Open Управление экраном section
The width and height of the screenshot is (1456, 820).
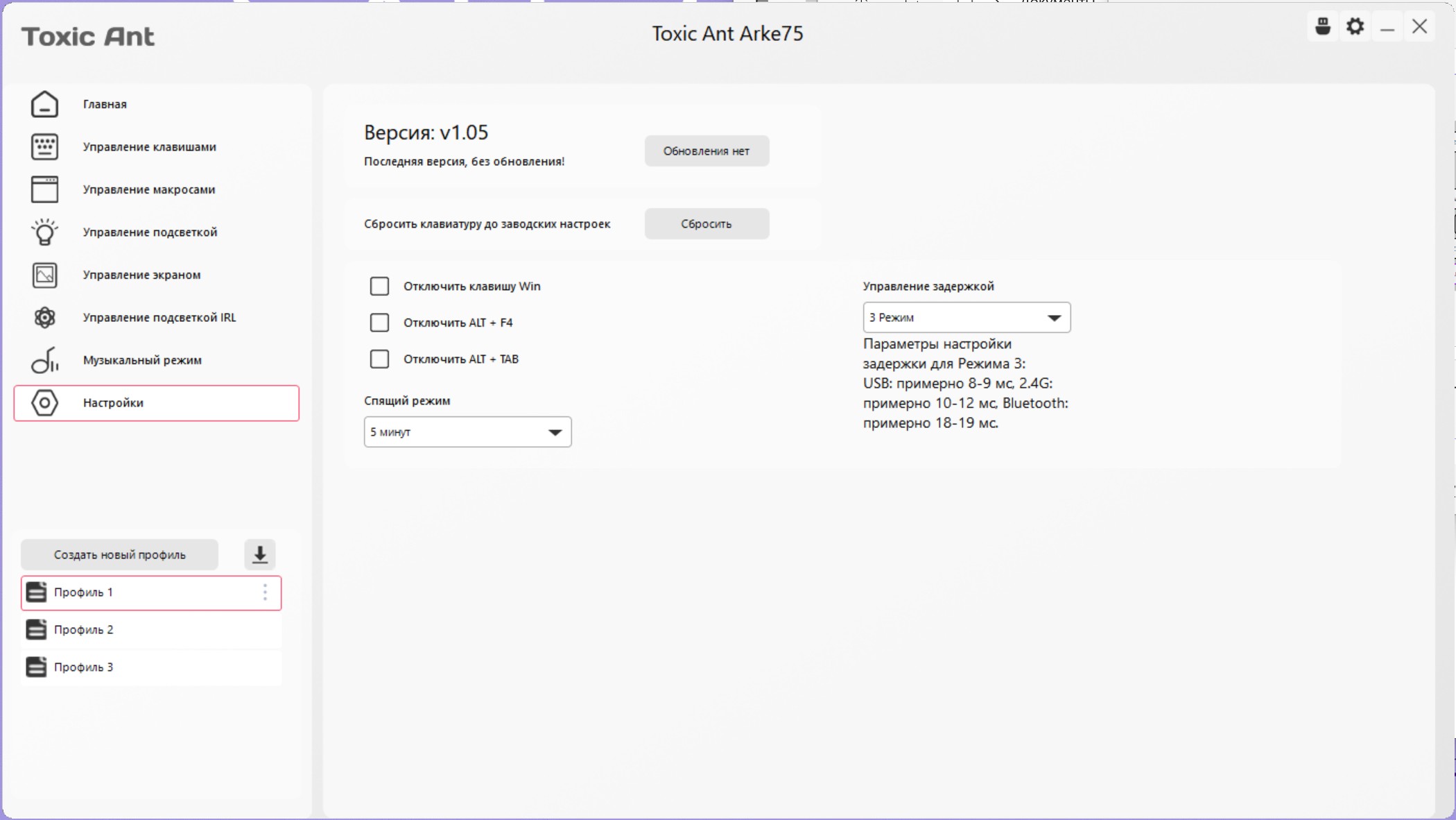point(157,275)
